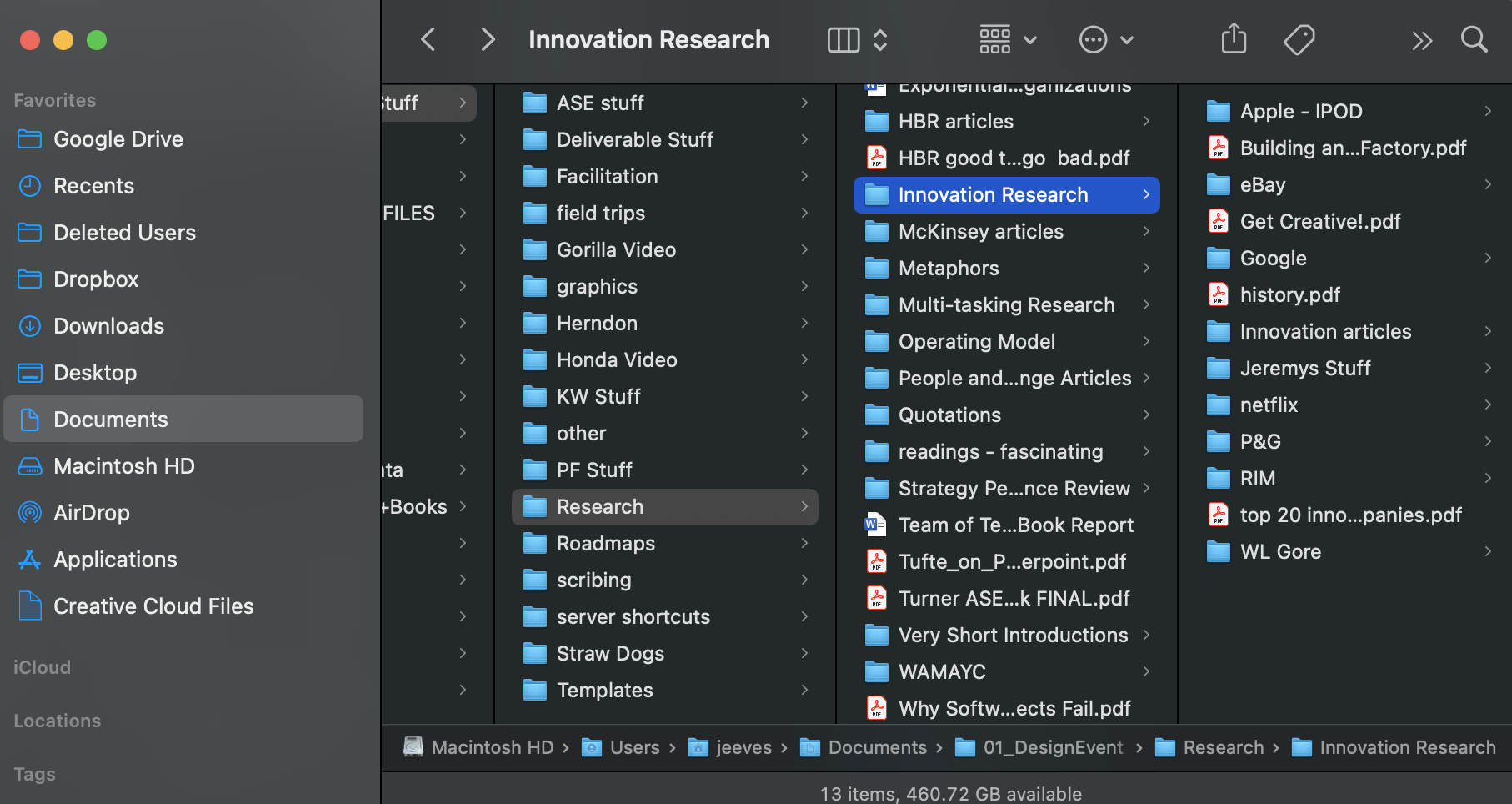
Task: Select the Roadmaps folder
Action: [665, 543]
